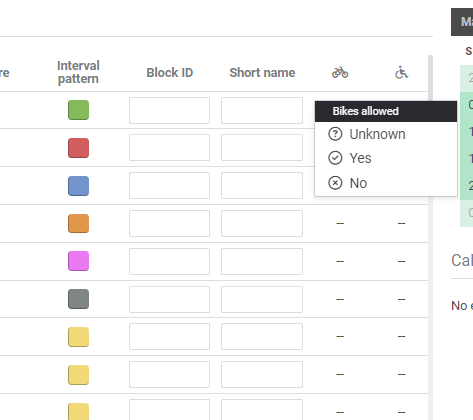Click Block ID field in blue row
This screenshot has height=420, width=473.
pos(169,185)
